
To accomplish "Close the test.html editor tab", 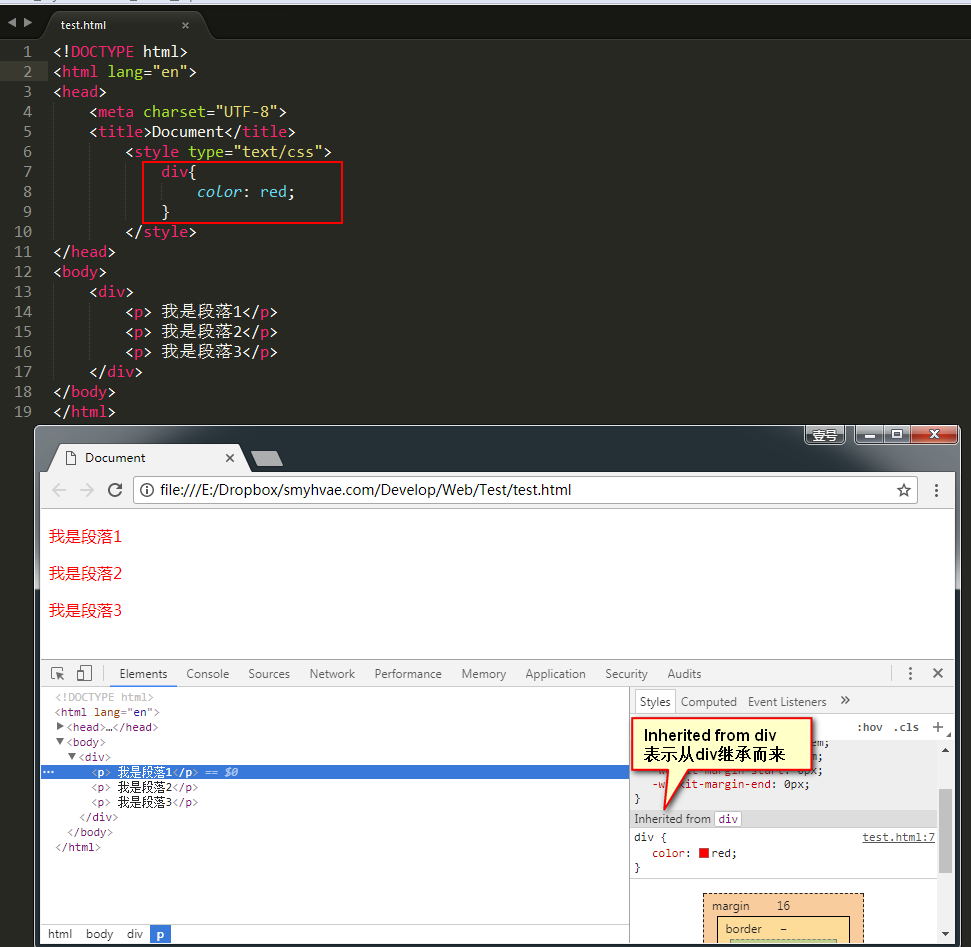I will click(x=185, y=25).
